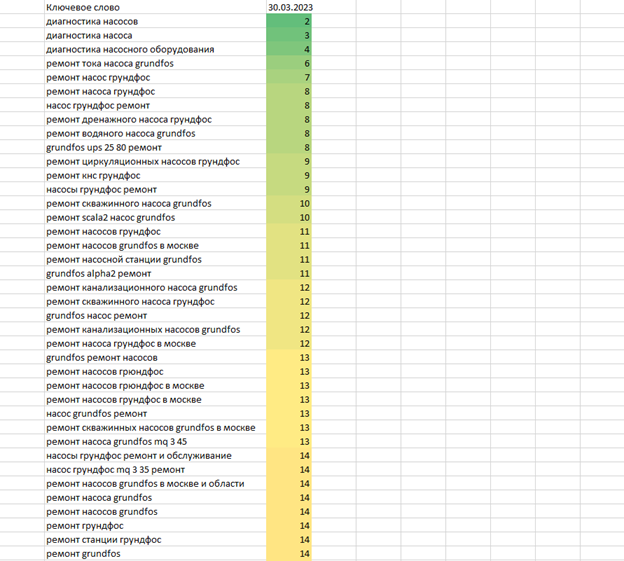Image resolution: width=624 pixels, height=561 pixels.
Task: Click the value 12 beside 'grundfos насос ремонт'
Action: 289,316
